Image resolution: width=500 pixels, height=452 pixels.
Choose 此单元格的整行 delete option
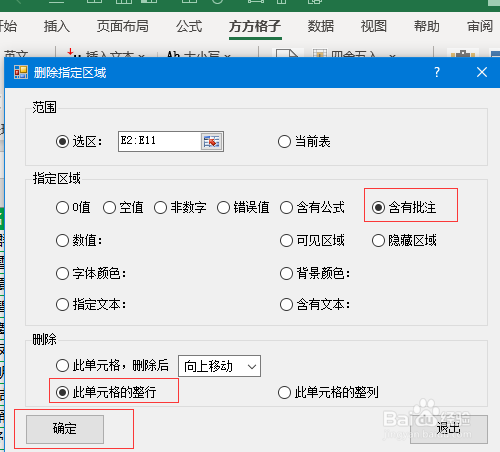(x=62, y=392)
